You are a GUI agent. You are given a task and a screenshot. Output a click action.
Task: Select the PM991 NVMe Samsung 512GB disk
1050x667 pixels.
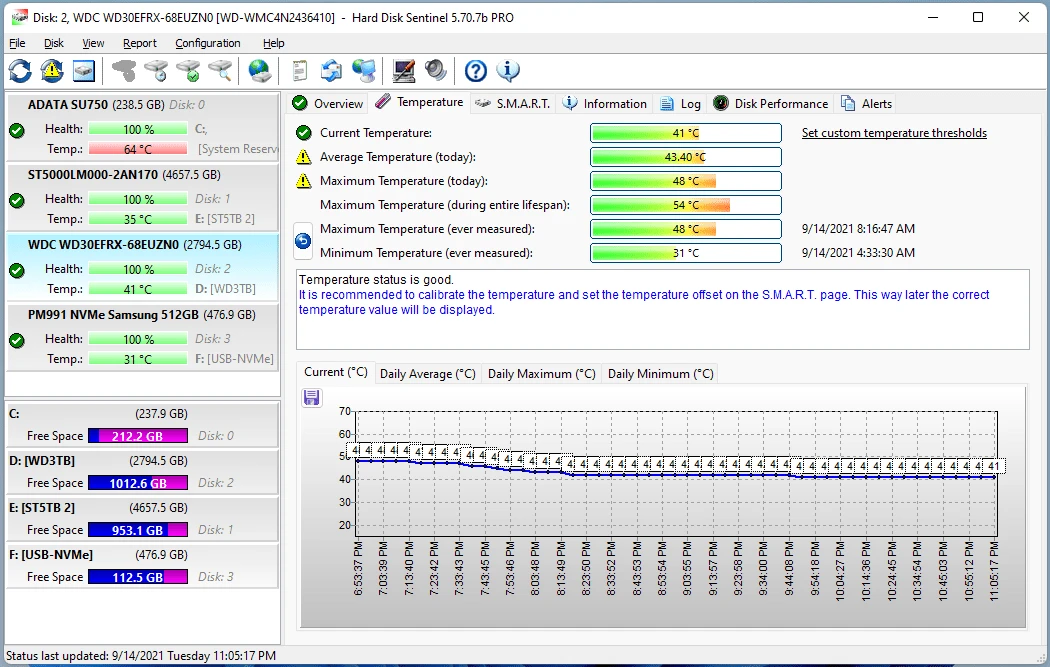point(143,337)
